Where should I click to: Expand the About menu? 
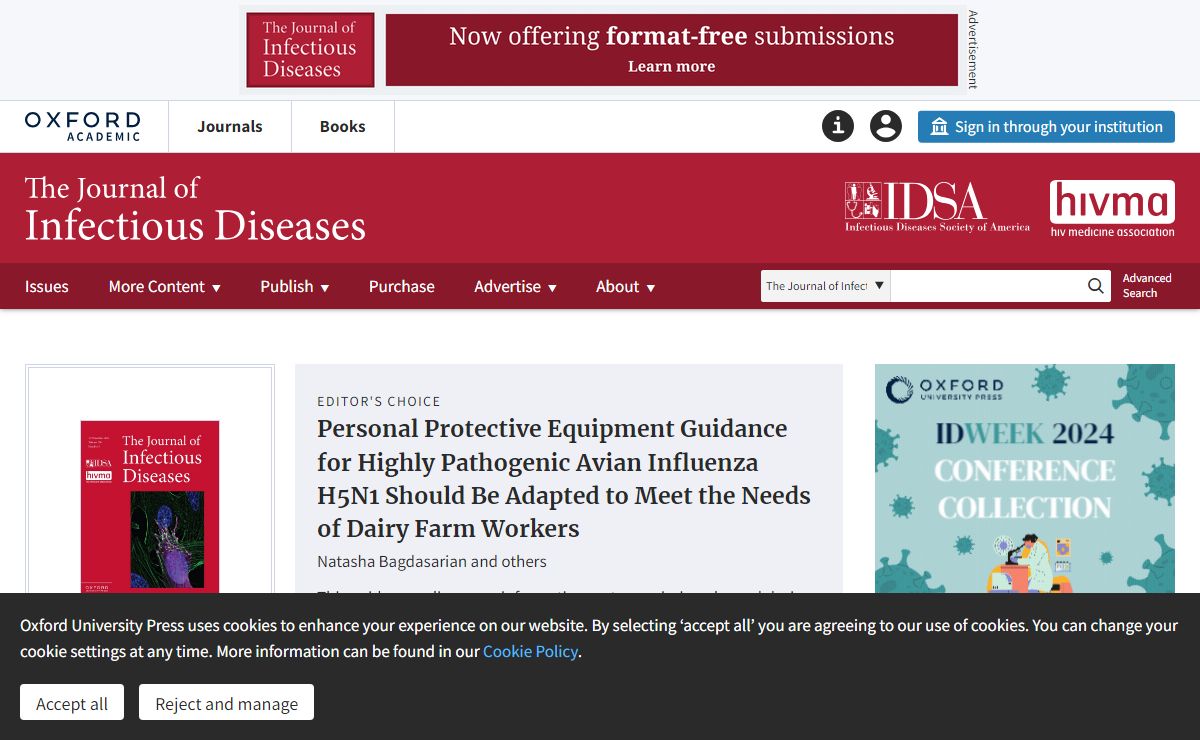(626, 286)
